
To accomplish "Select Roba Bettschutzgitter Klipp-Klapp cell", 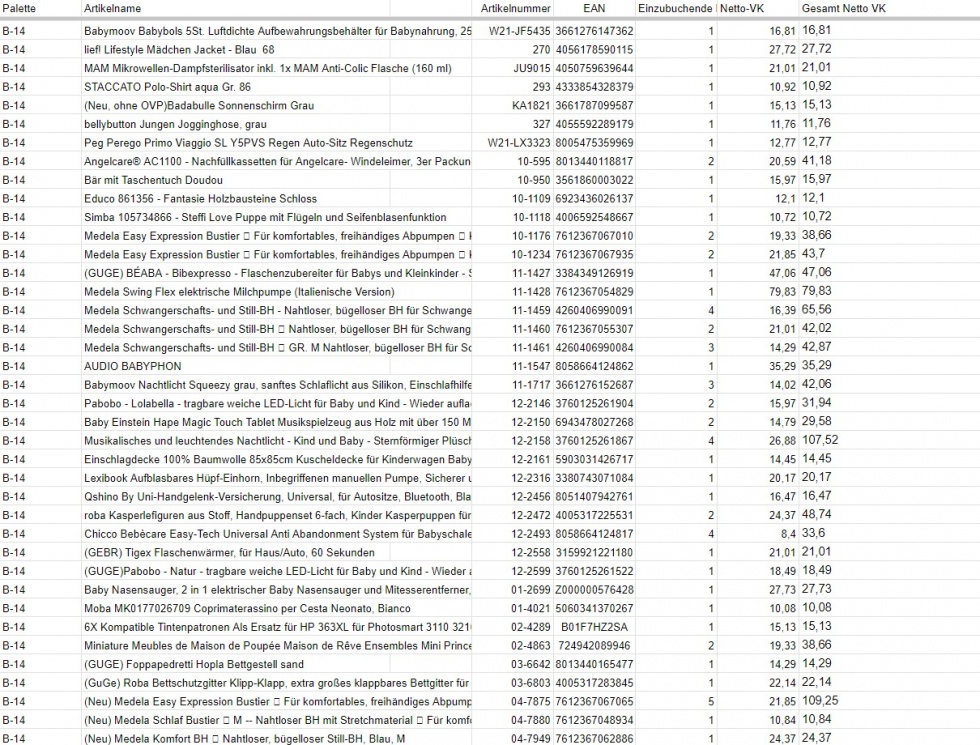I will (278, 683).
